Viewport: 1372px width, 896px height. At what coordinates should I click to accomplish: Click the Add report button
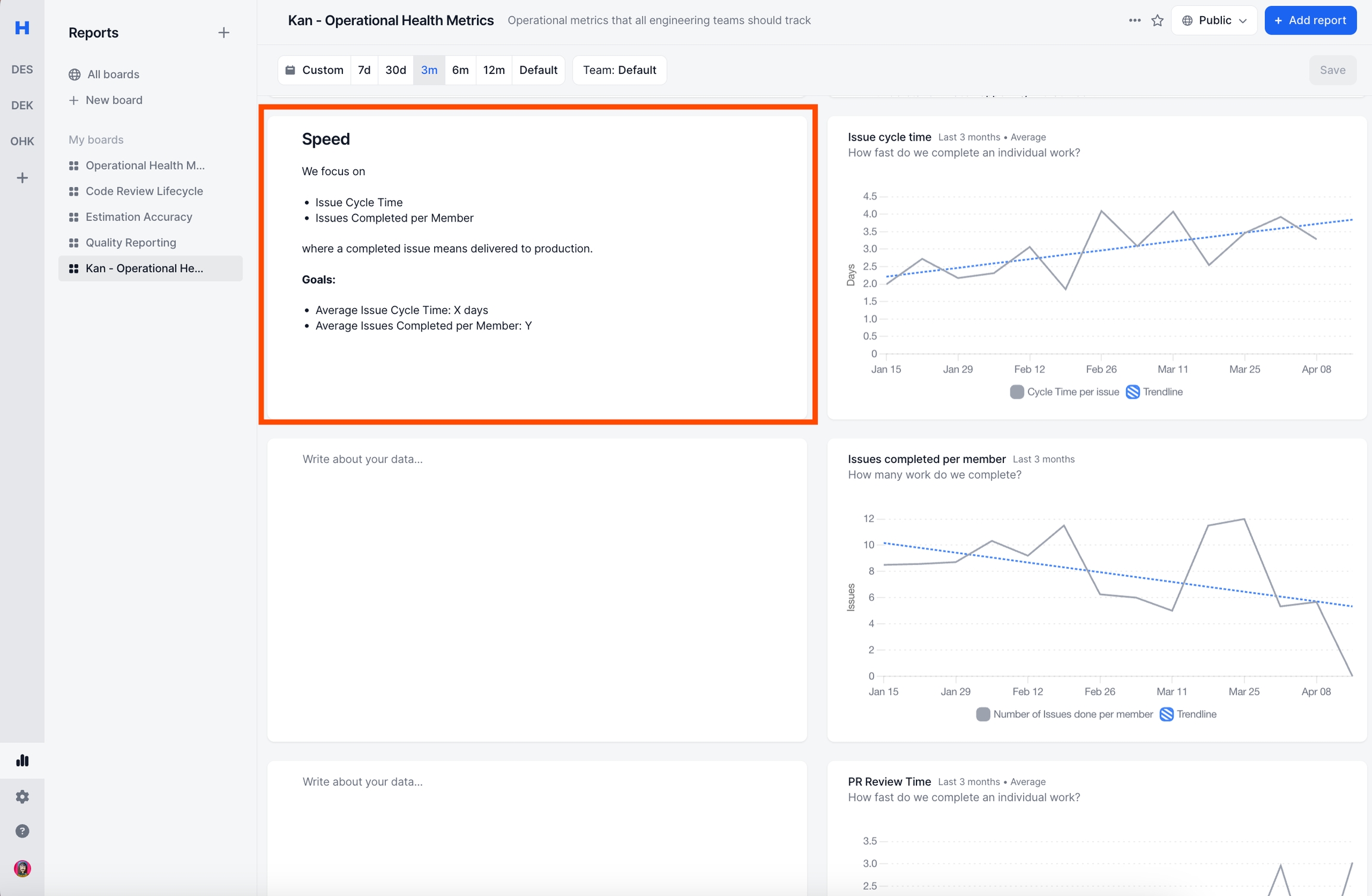pos(1310,20)
